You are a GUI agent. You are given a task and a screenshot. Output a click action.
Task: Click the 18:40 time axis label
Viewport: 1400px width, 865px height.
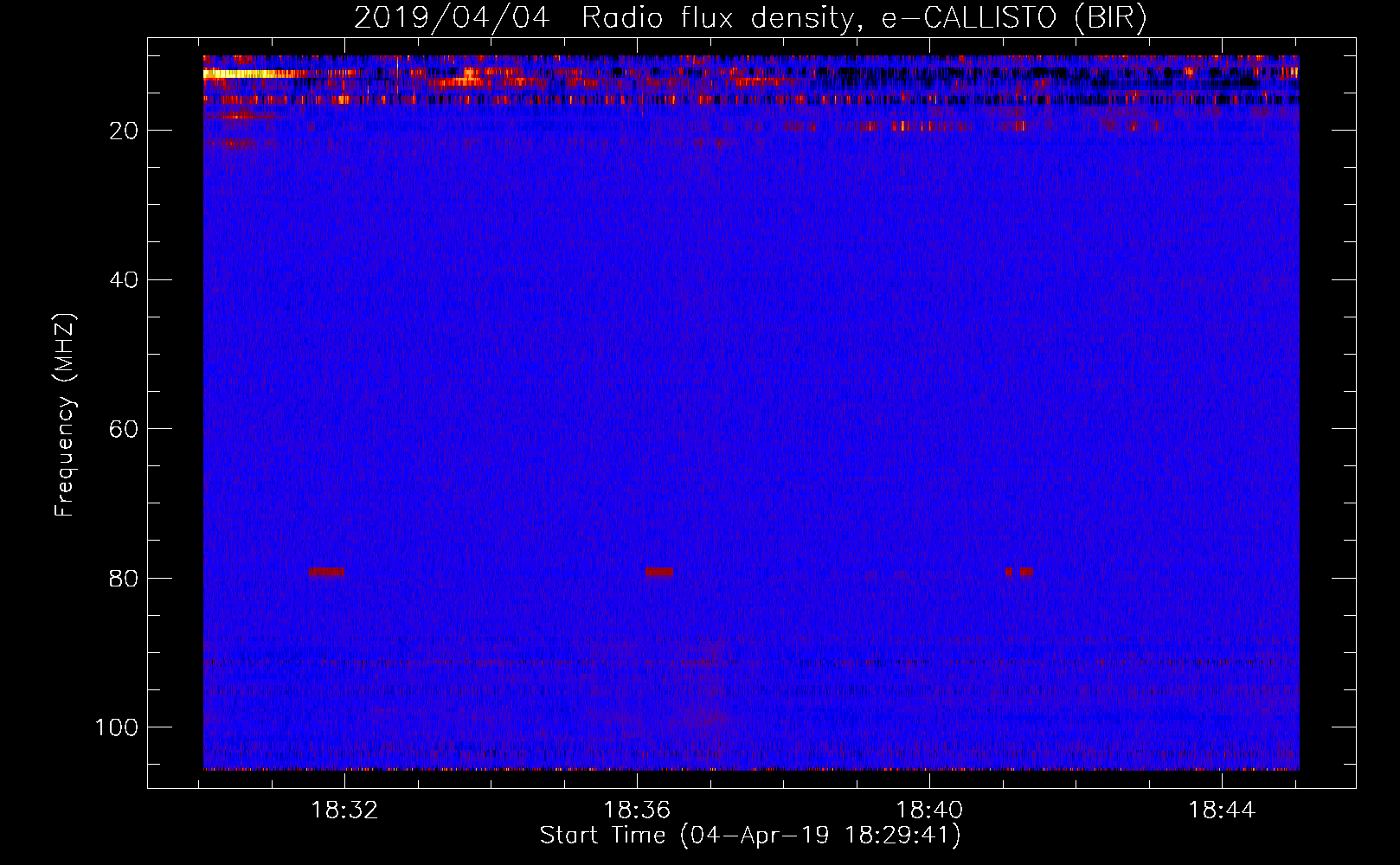[x=929, y=811]
